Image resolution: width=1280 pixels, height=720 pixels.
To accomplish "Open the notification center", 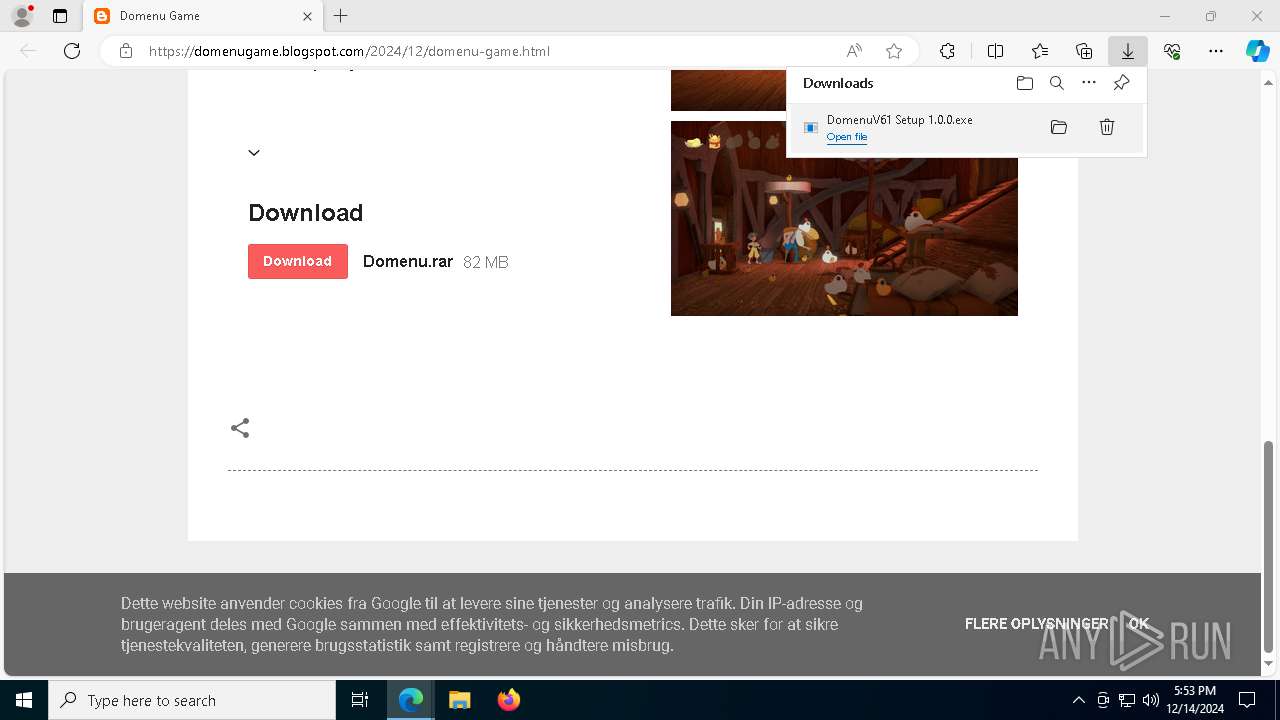I will tap(1247, 700).
